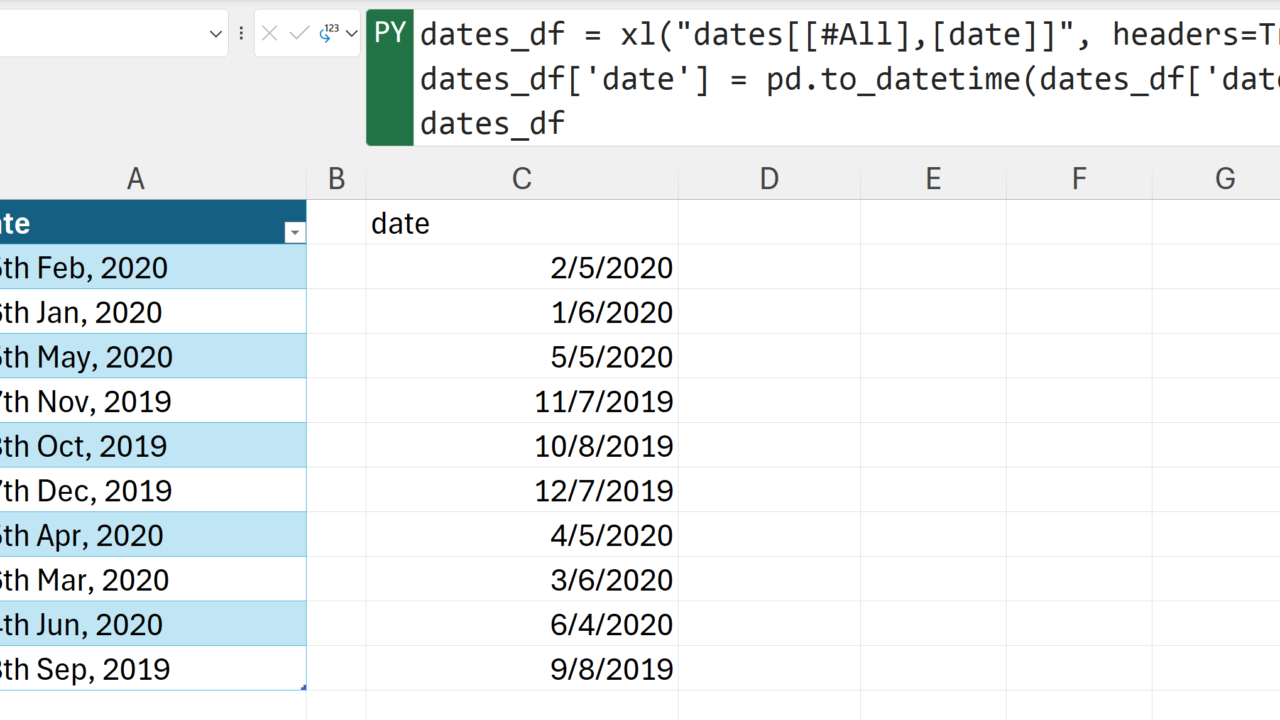Click inside the Name Box field
This screenshot has height=720, width=1280.
tap(100, 34)
